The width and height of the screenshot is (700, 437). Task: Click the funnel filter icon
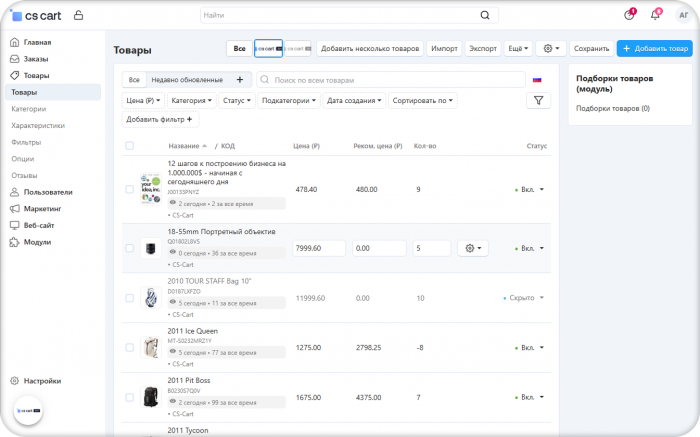coord(538,100)
